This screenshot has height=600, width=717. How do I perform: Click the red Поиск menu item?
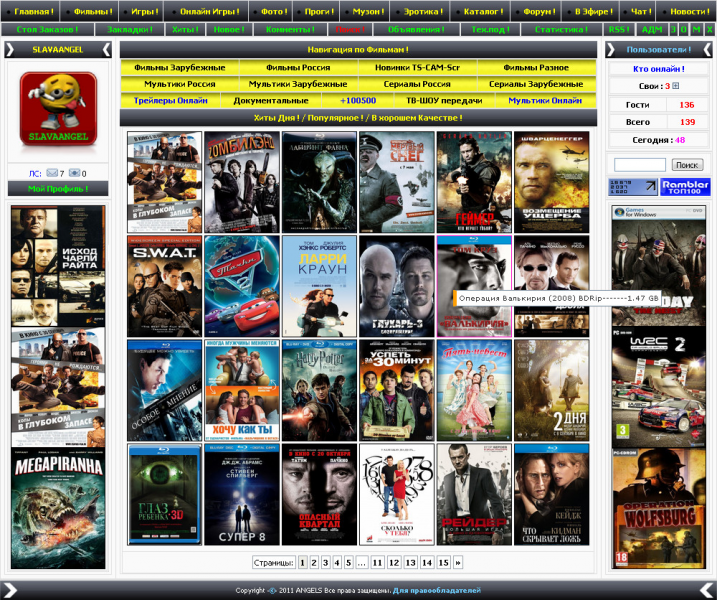click(350, 29)
